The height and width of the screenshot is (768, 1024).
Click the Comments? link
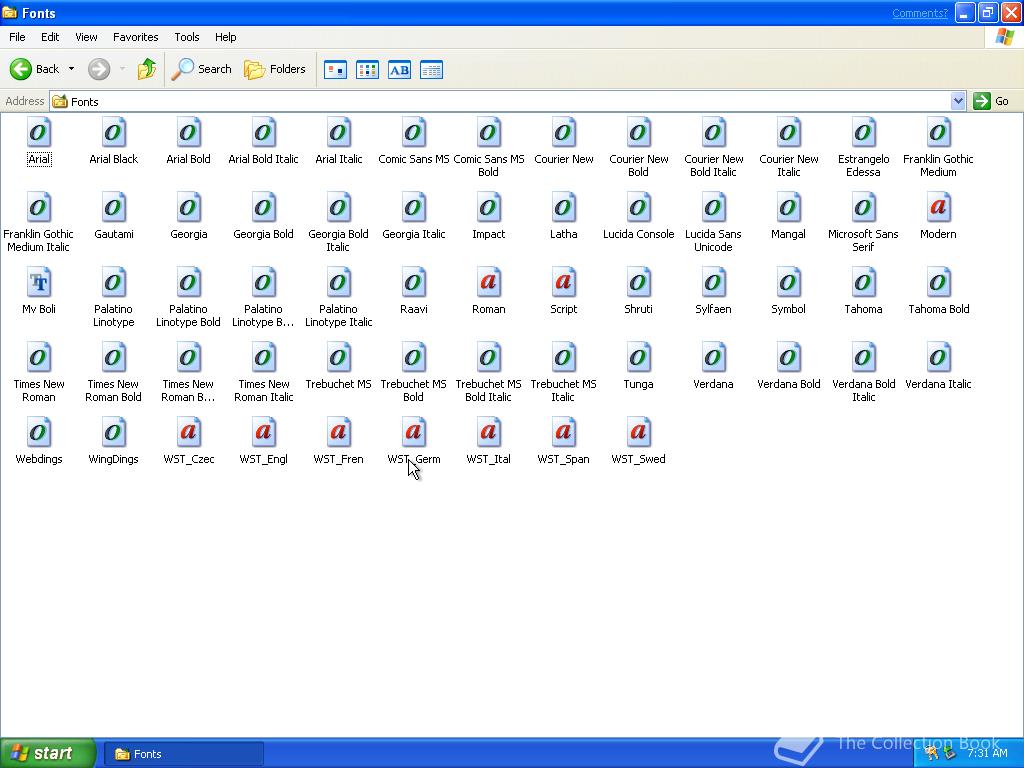pyautogui.click(x=920, y=13)
